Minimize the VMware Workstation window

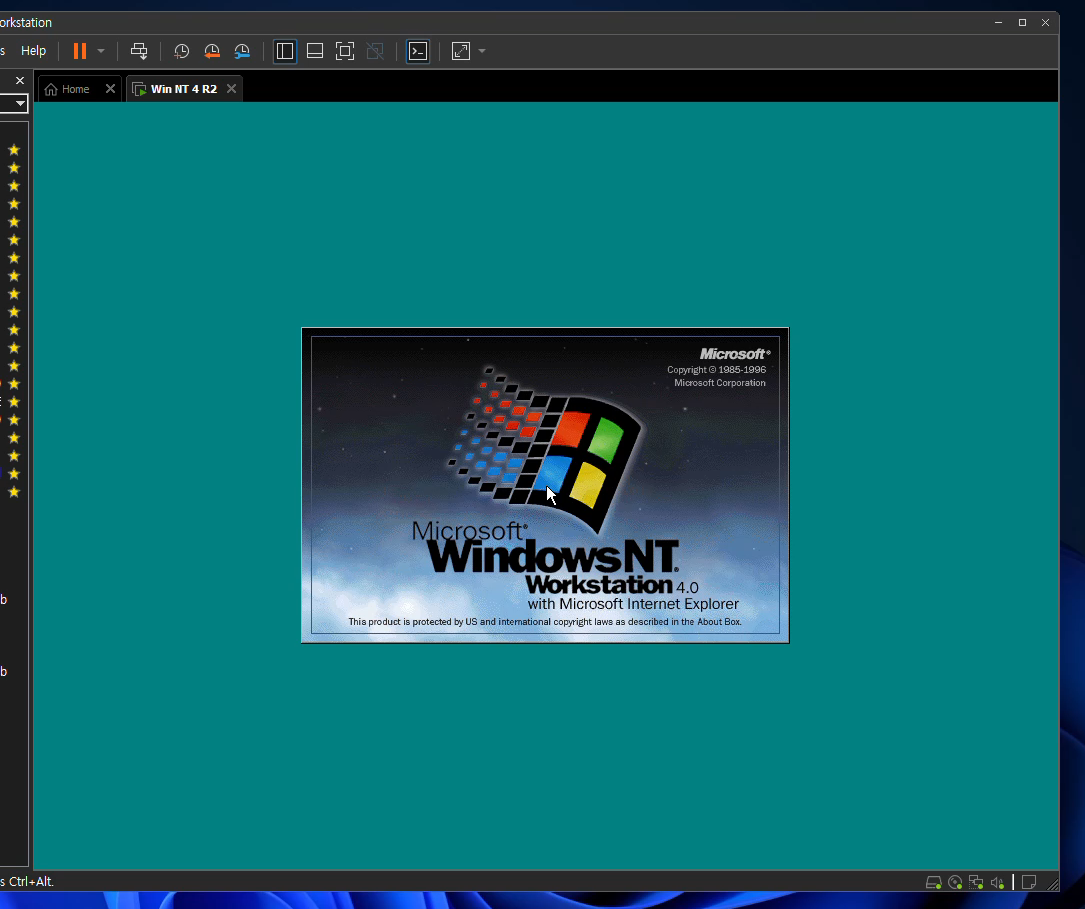pos(999,23)
